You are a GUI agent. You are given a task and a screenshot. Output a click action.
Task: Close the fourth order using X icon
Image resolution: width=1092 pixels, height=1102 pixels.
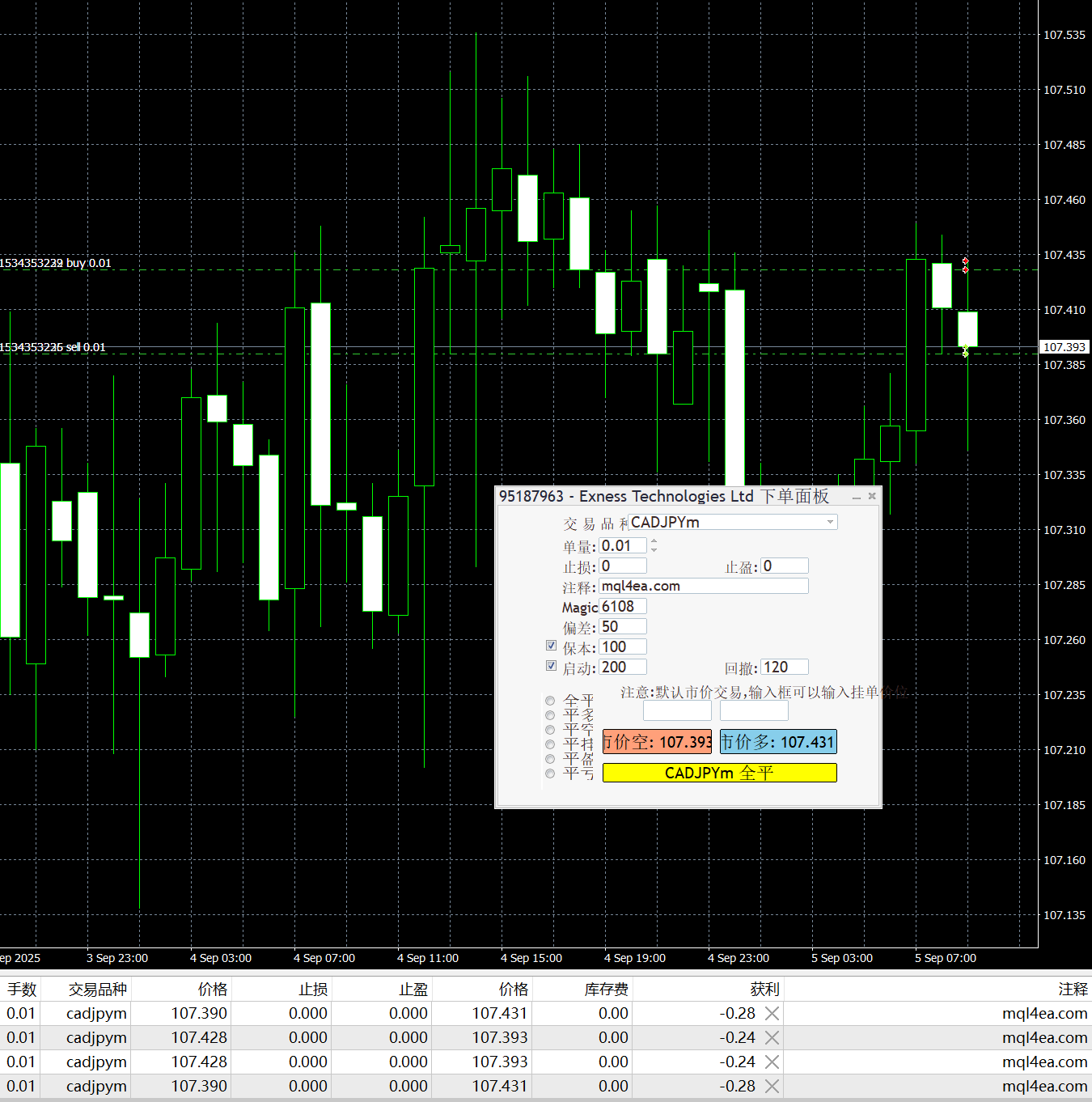tap(772, 1086)
